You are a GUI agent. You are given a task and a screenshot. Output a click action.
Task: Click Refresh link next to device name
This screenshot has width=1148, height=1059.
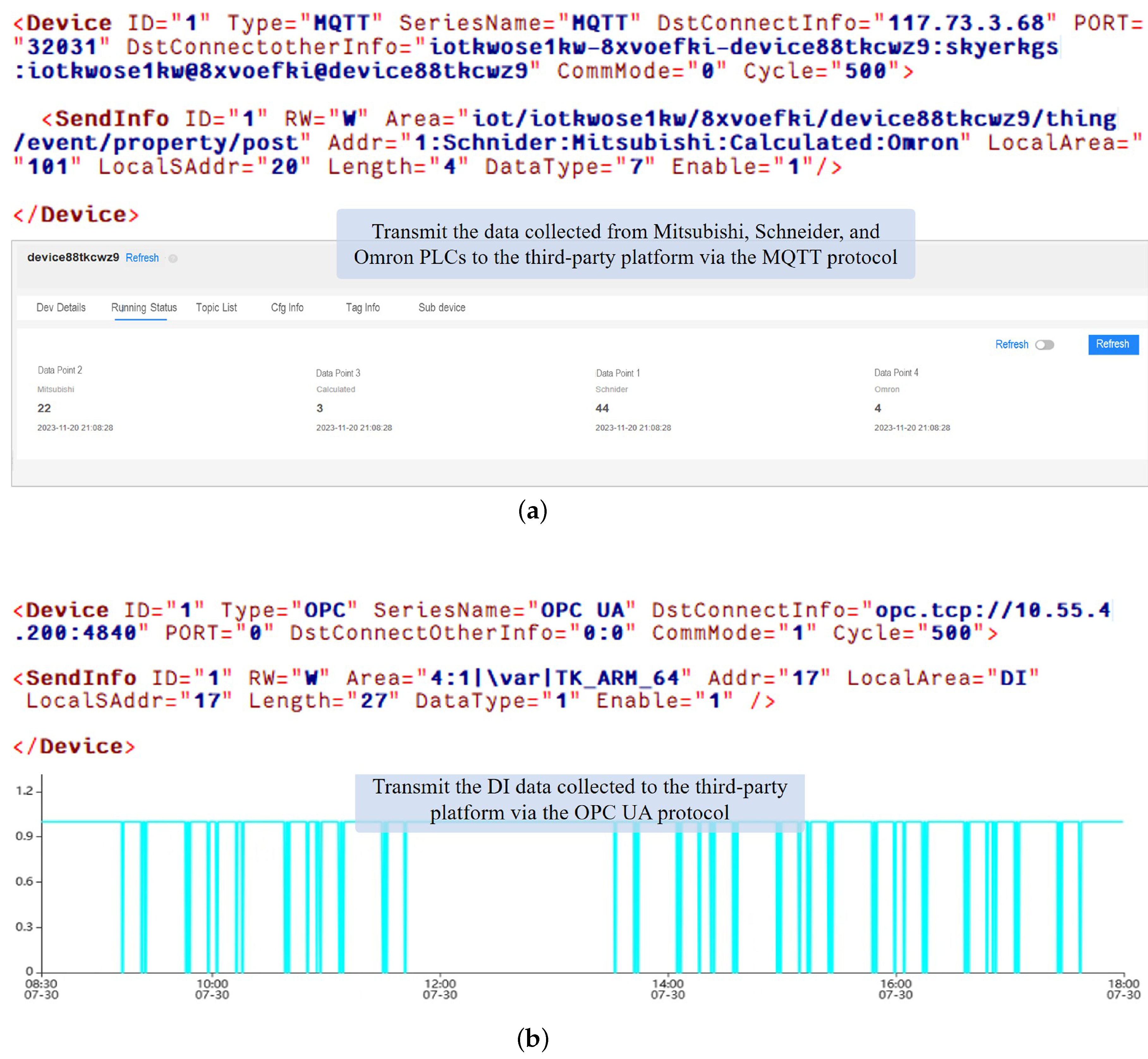[142, 258]
